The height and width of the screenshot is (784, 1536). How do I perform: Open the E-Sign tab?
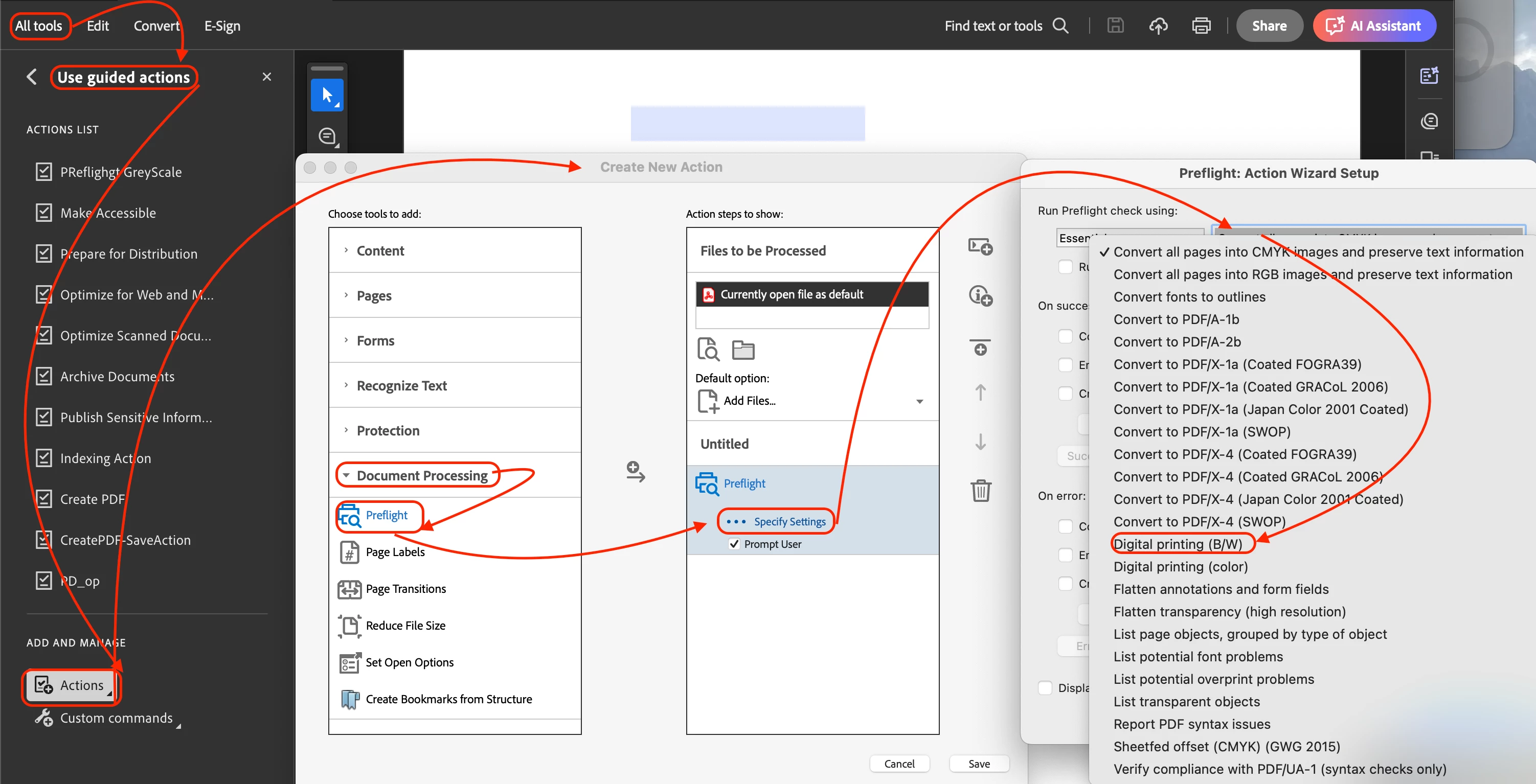pyautogui.click(x=222, y=26)
